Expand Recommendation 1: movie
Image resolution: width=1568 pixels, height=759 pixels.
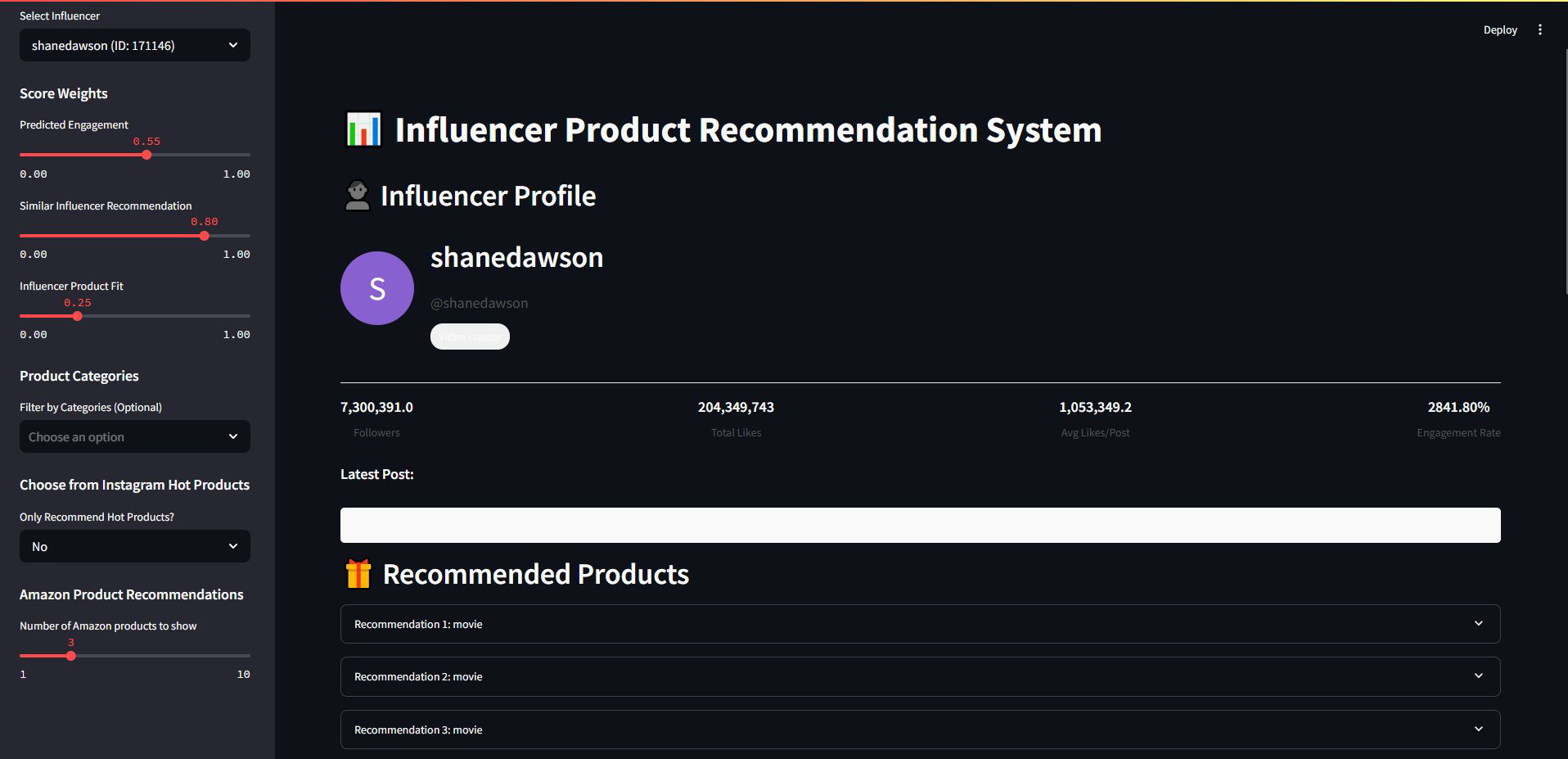[920, 624]
